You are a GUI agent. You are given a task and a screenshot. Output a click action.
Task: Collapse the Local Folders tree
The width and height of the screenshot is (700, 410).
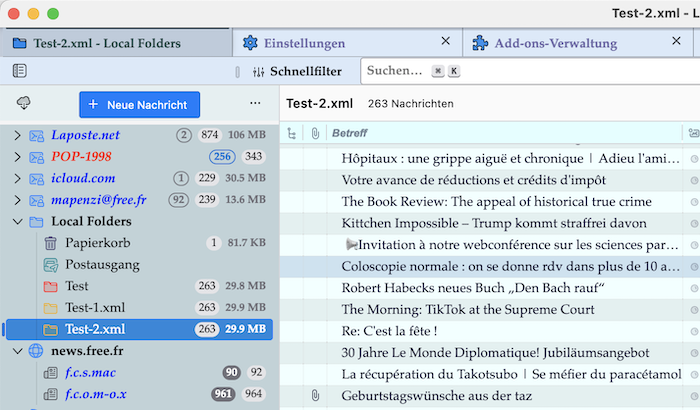pos(17,221)
